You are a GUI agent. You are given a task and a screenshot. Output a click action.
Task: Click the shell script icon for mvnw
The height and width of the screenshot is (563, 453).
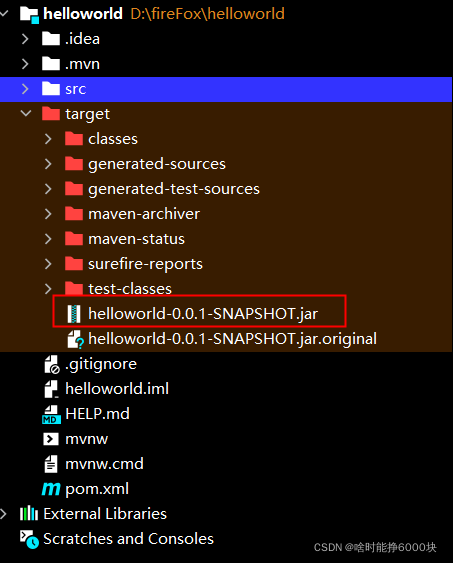coord(51,439)
